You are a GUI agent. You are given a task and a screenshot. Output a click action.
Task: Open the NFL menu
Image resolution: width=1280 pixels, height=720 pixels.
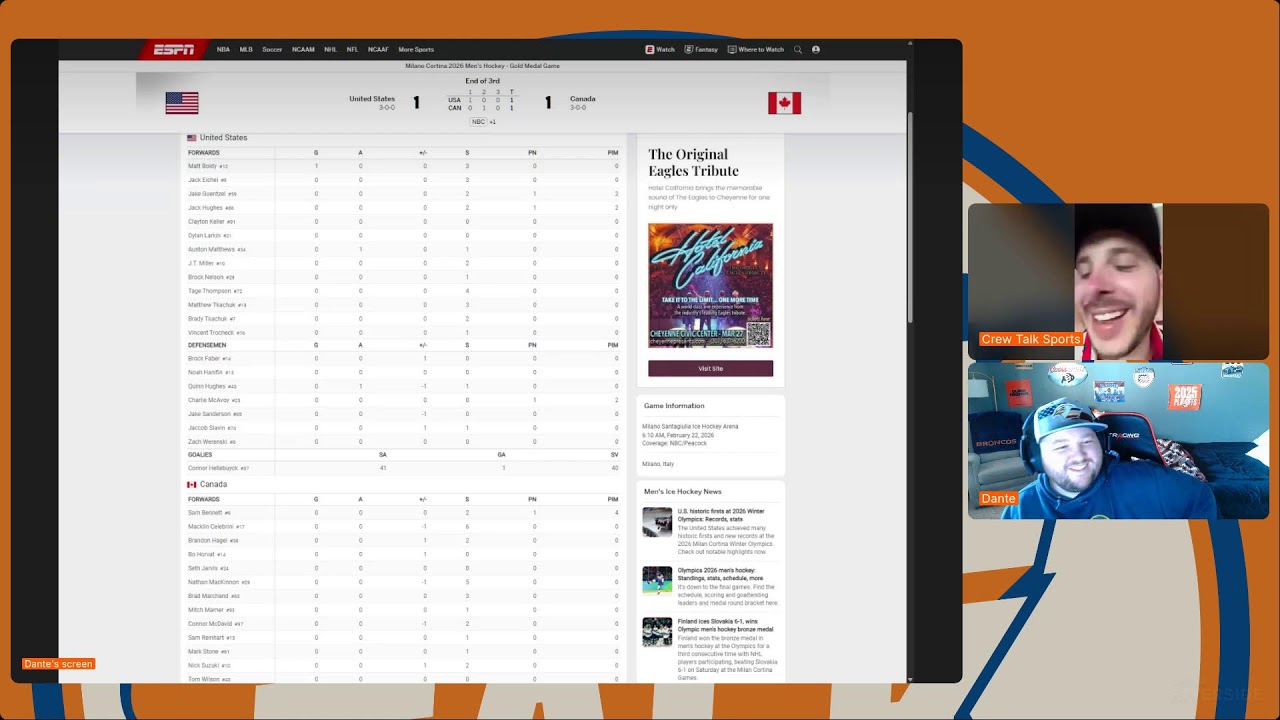tap(352, 49)
